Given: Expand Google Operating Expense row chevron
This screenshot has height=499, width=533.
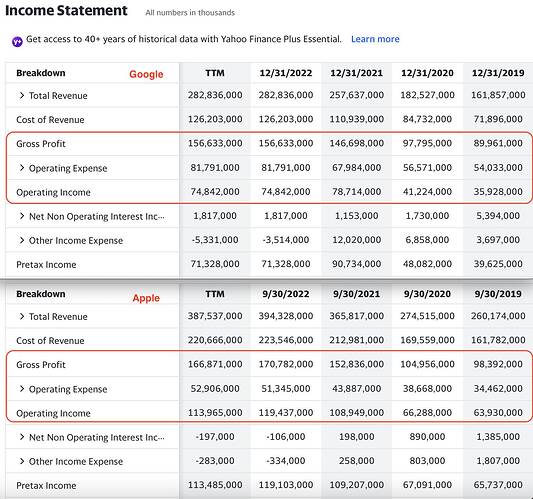Looking at the screenshot, I should coord(22,168).
